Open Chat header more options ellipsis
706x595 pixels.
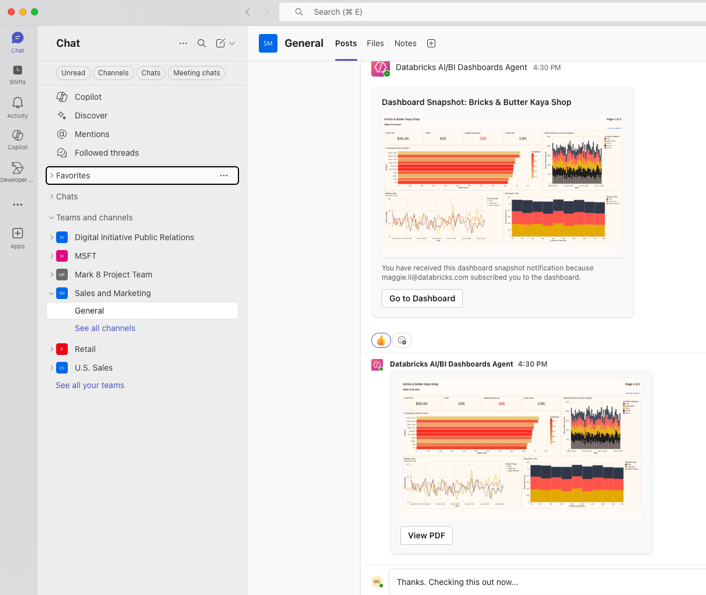183,43
